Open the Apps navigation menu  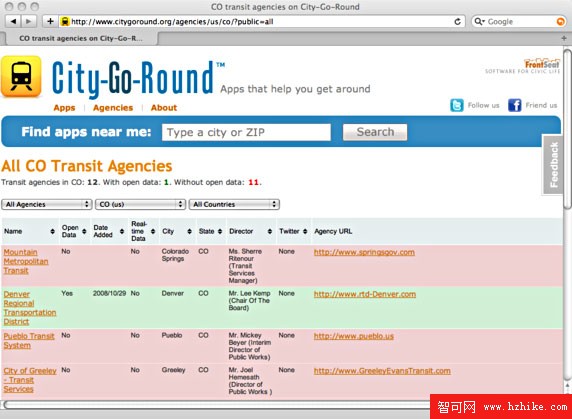tap(64, 108)
